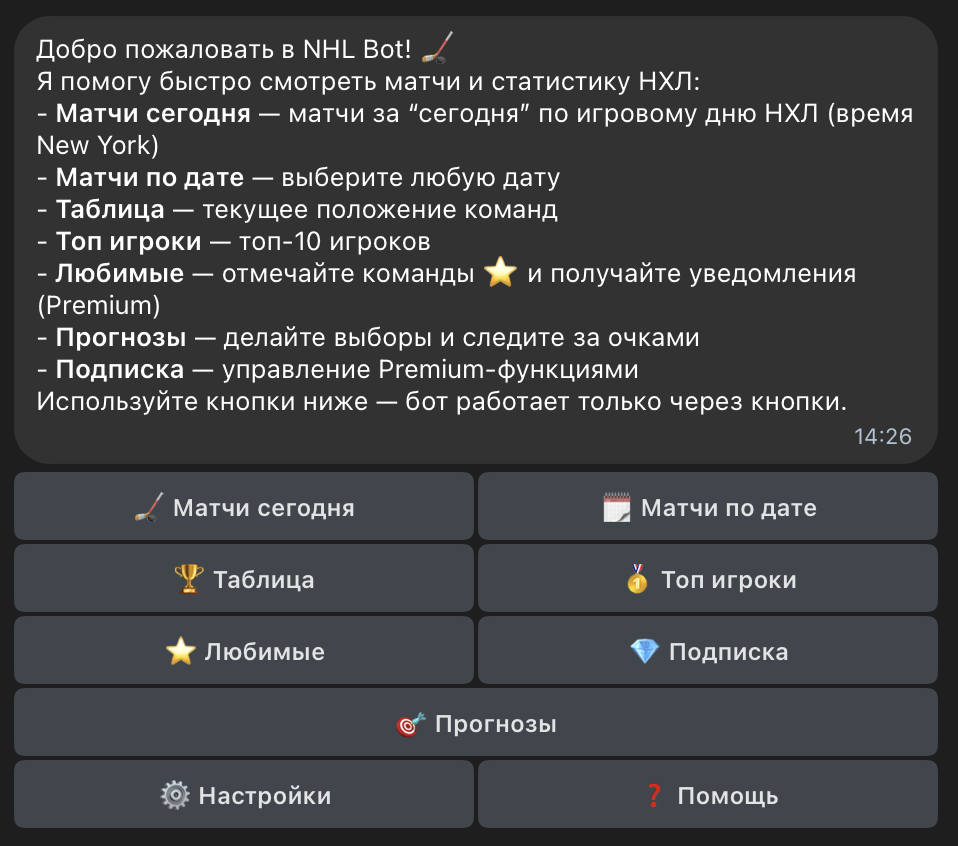Viewport: 958px width, 846px height.
Task: Show standings via the Таблица button
Action: [x=244, y=580]
